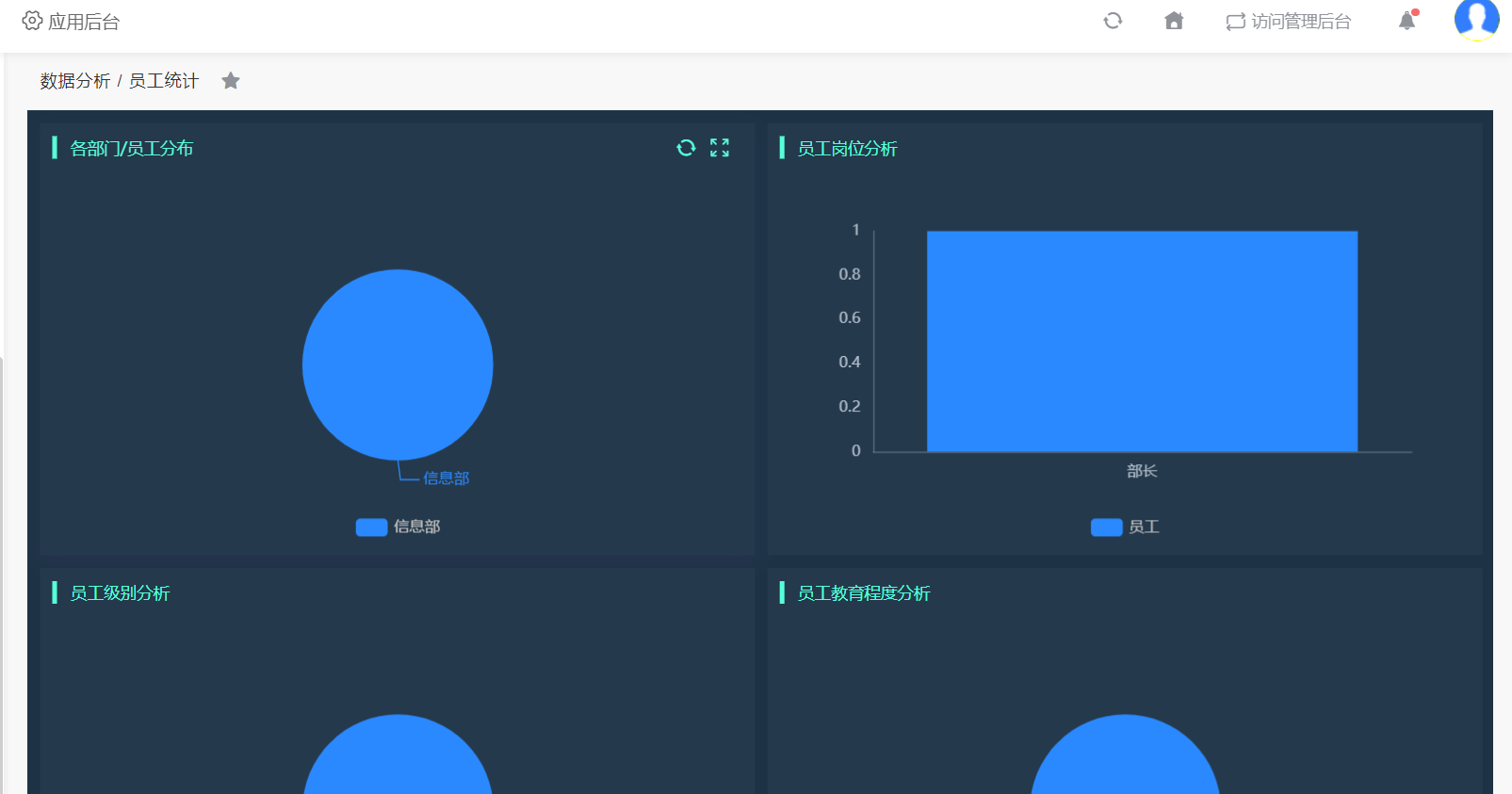The width and height of the screenshot is (1512, 794).
Task: Expand 各部门/员工分布 chart to fullscreen
Action: tap(720, 148)
